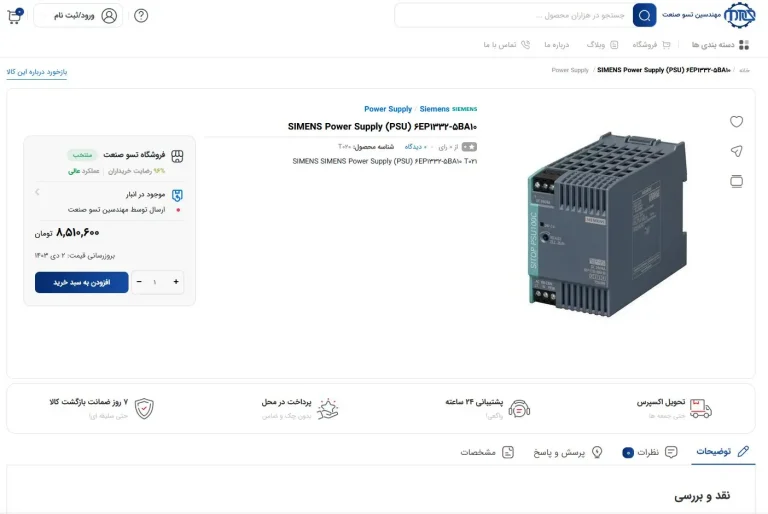Open the help question mark icon
This screenshot has height=514, width=768.
coord(141,15)
